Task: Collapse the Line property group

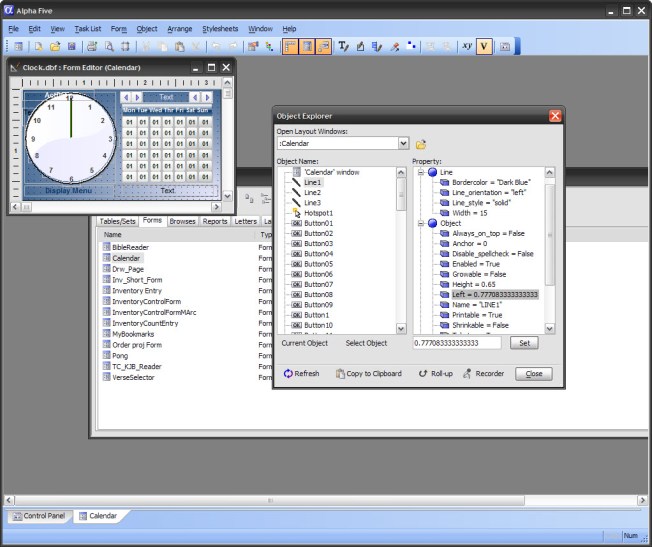Action: coord(421,172)
